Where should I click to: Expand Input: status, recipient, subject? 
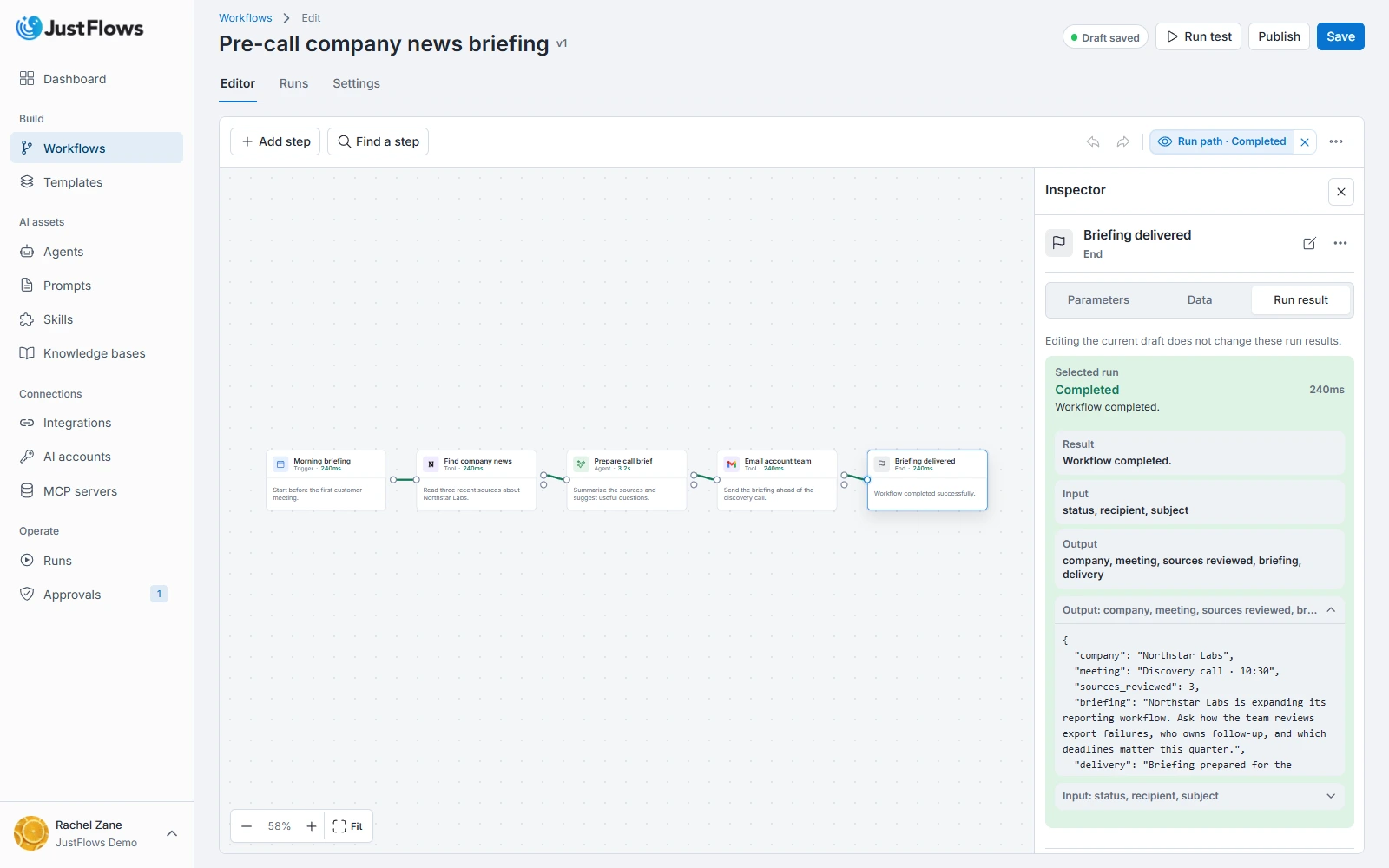1199,796
